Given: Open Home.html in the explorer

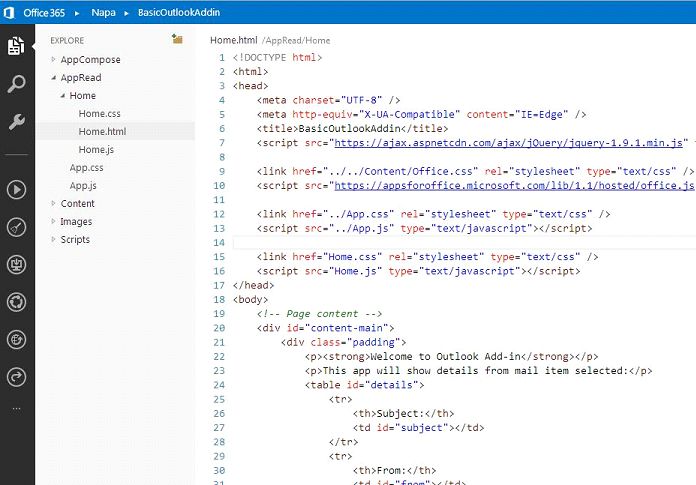Looking at the screenshot, I should (102, 131).
